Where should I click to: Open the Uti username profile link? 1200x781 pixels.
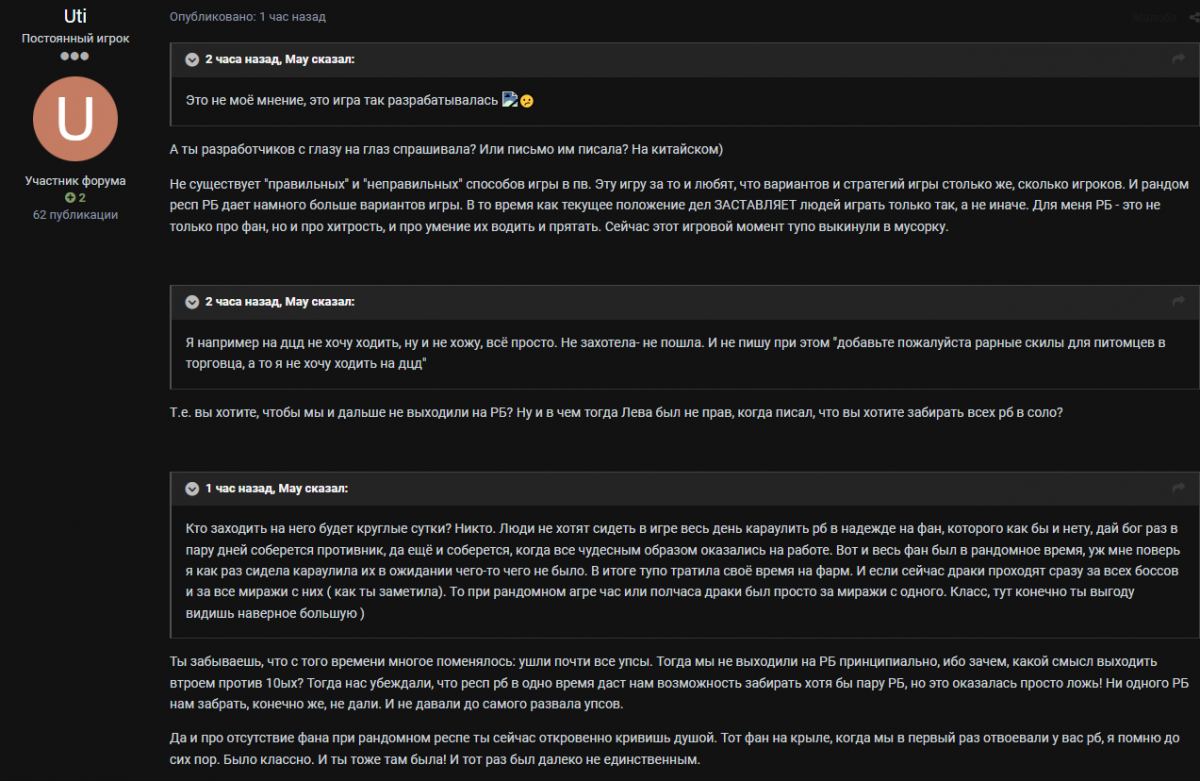click(x=75, y=17)
